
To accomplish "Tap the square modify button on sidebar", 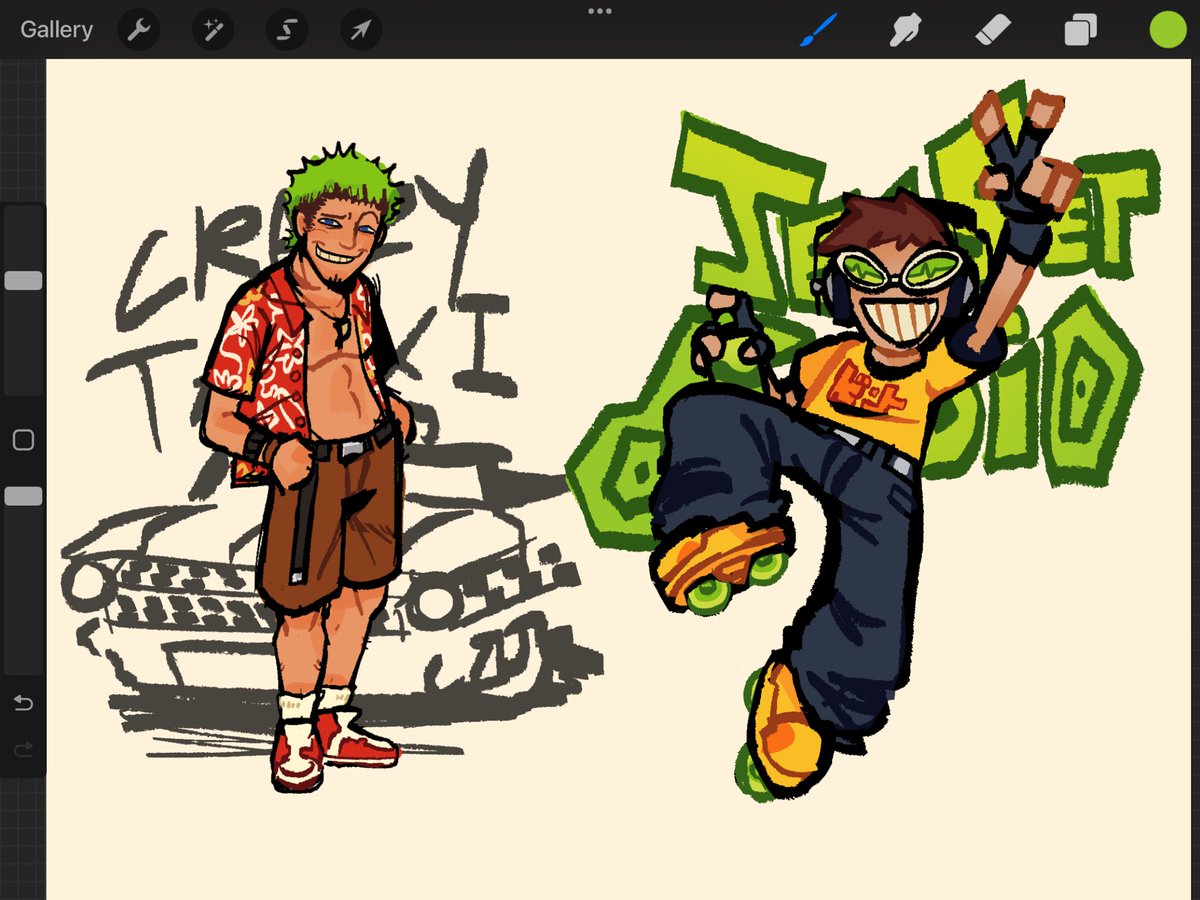I will click(x=23, y=440).
